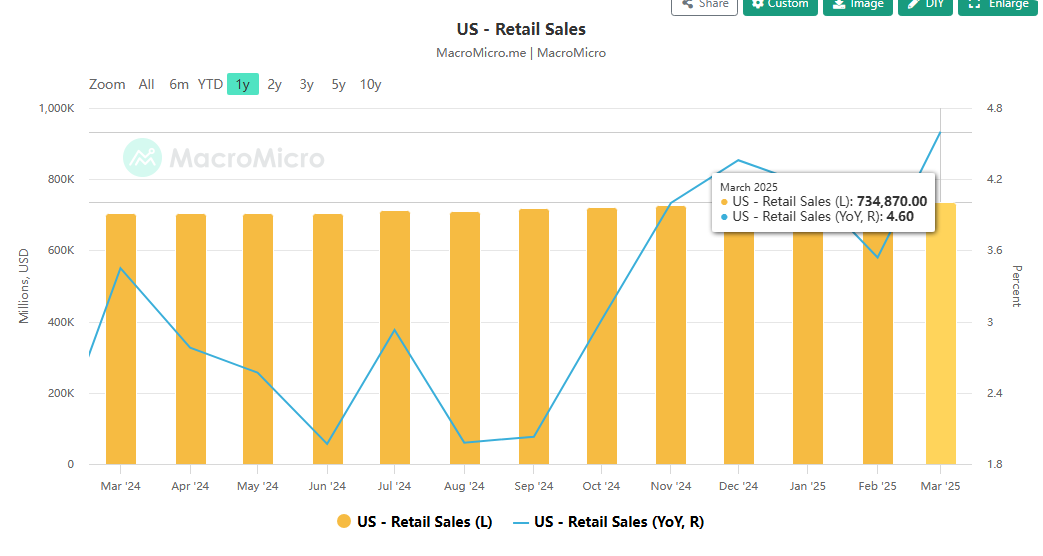This screenshot has height=556, width=1043.
Task: Click the yellow legend circle for Retail Sales
Action: (x=344, y=521)
